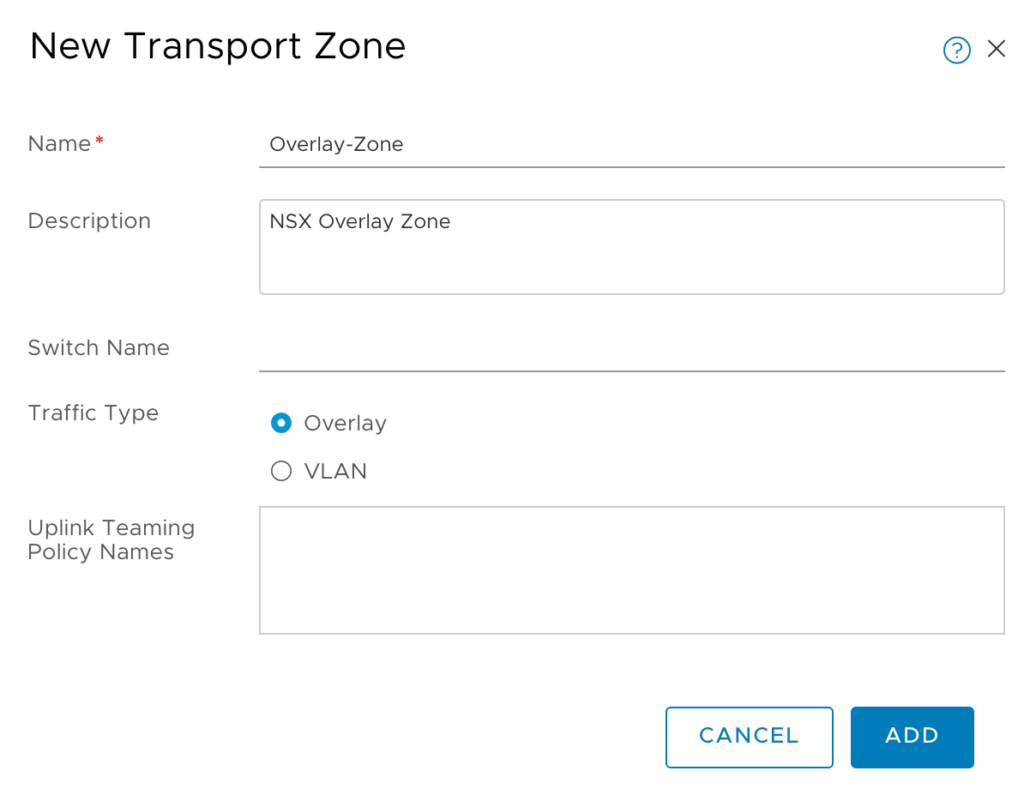
Task: Click the "New Transport Zone" dialog title
Action: pos(217,47)
